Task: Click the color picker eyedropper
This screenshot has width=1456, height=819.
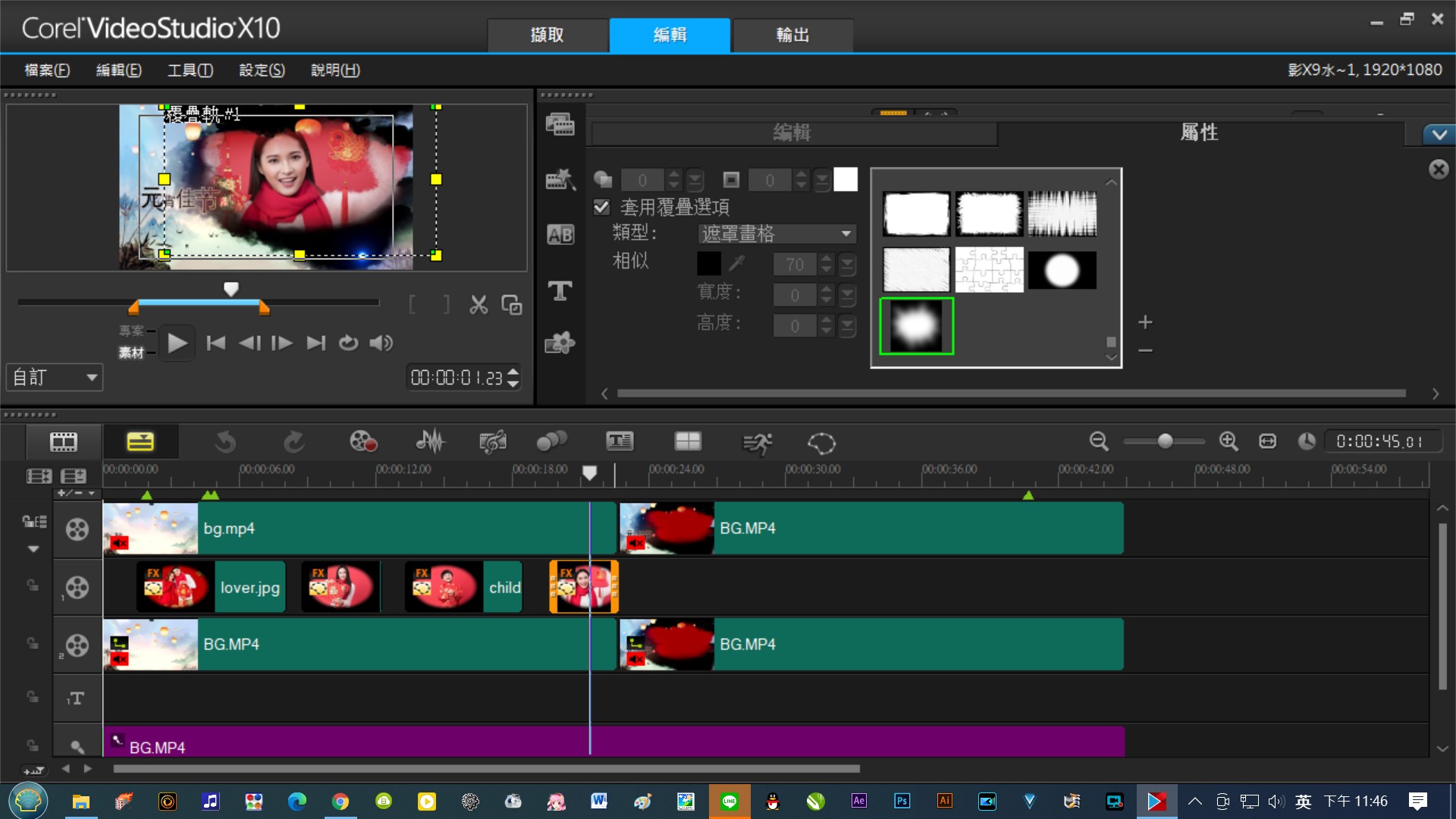Action: tap(736, 264)
